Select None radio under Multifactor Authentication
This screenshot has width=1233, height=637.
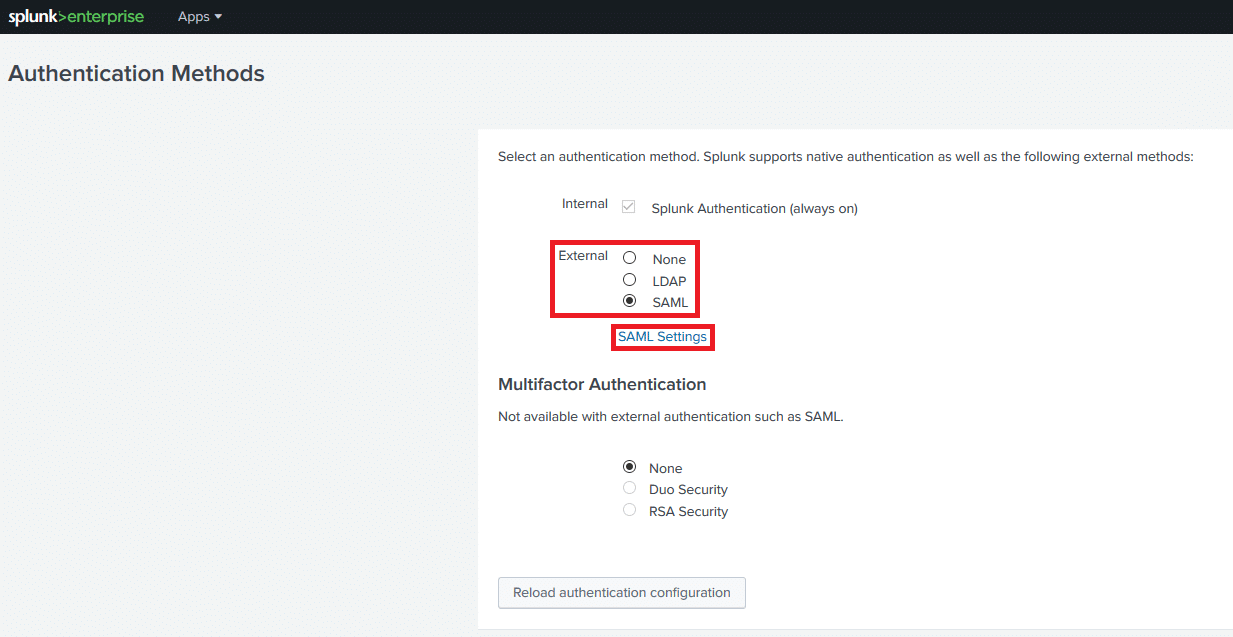(630, 467)
